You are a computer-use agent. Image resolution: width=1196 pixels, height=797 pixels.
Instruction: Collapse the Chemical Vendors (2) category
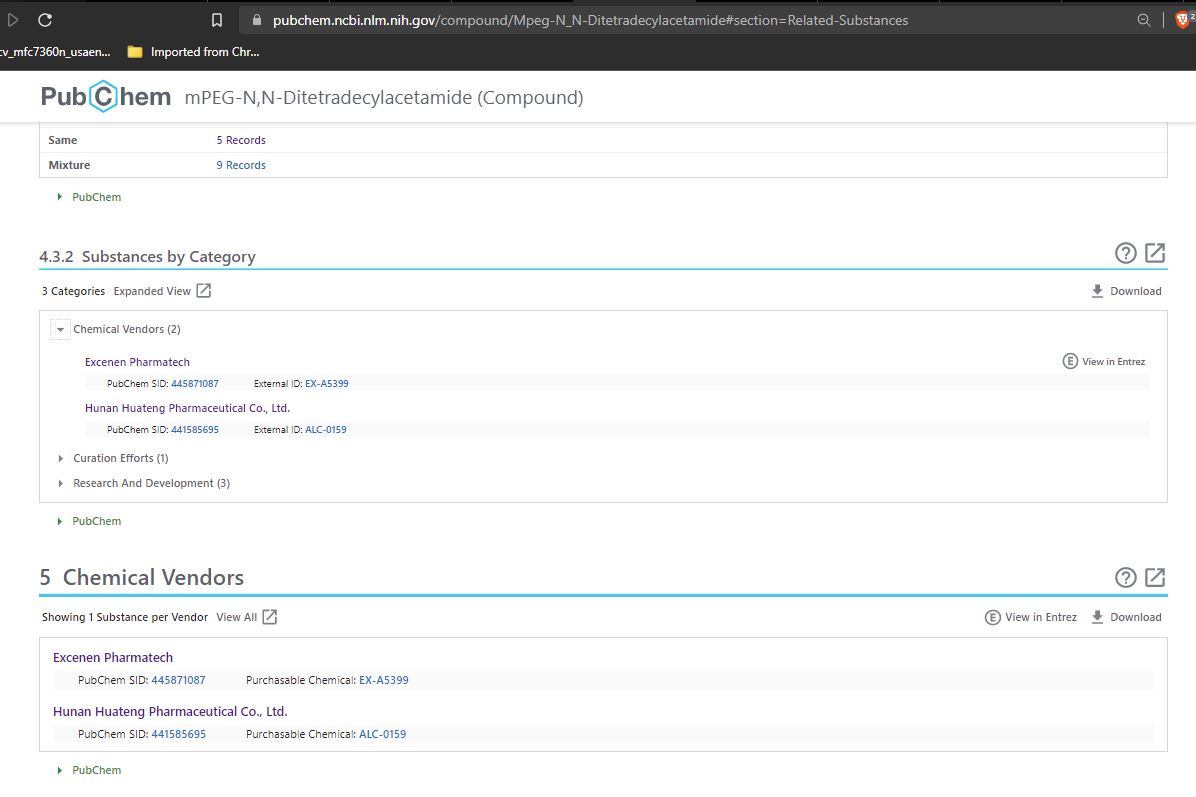60,329
